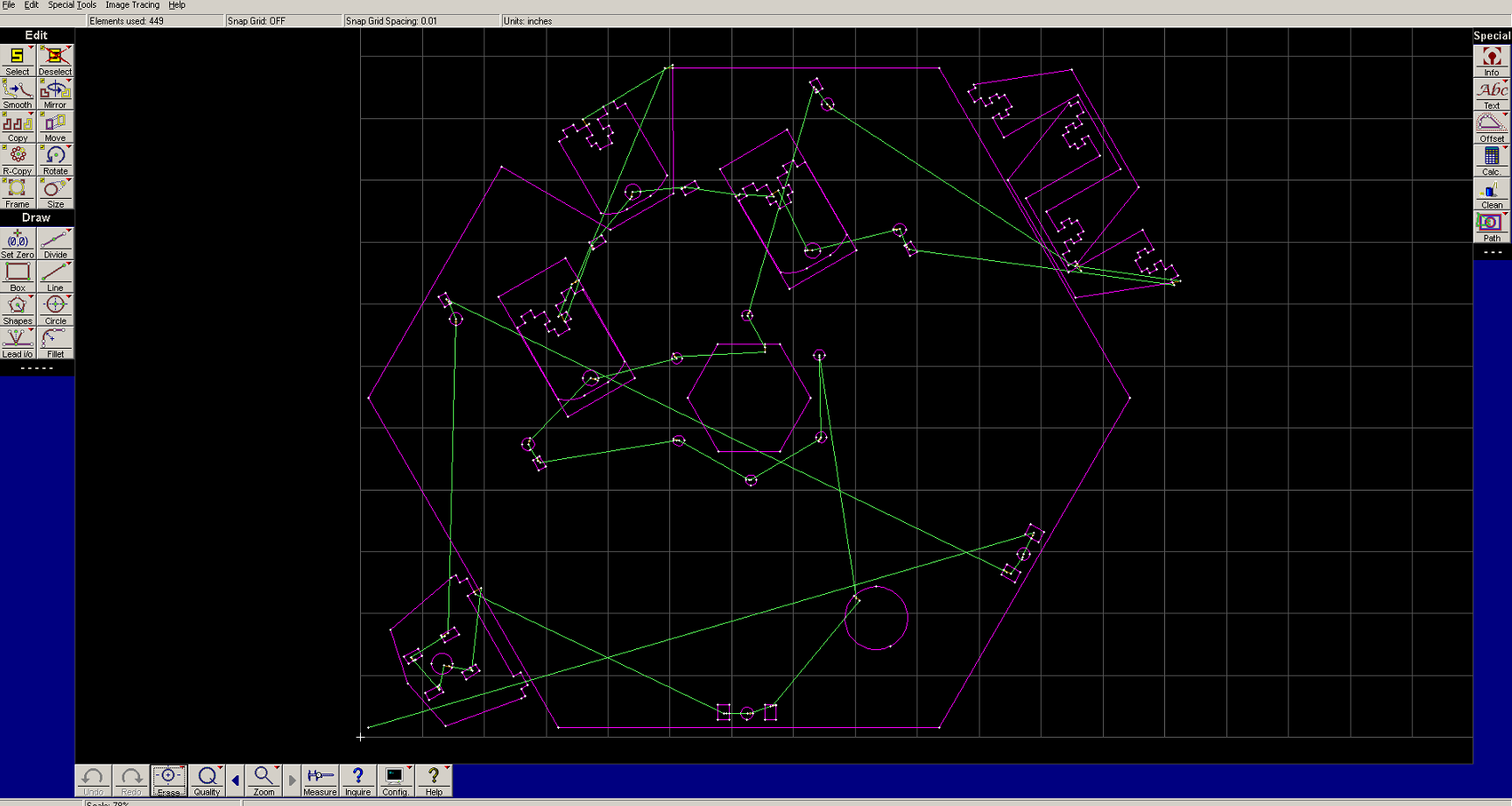This screenshot has height=806, width=1512.
Task: Select the Select tool in Edit panel
Action: [18, 60]
